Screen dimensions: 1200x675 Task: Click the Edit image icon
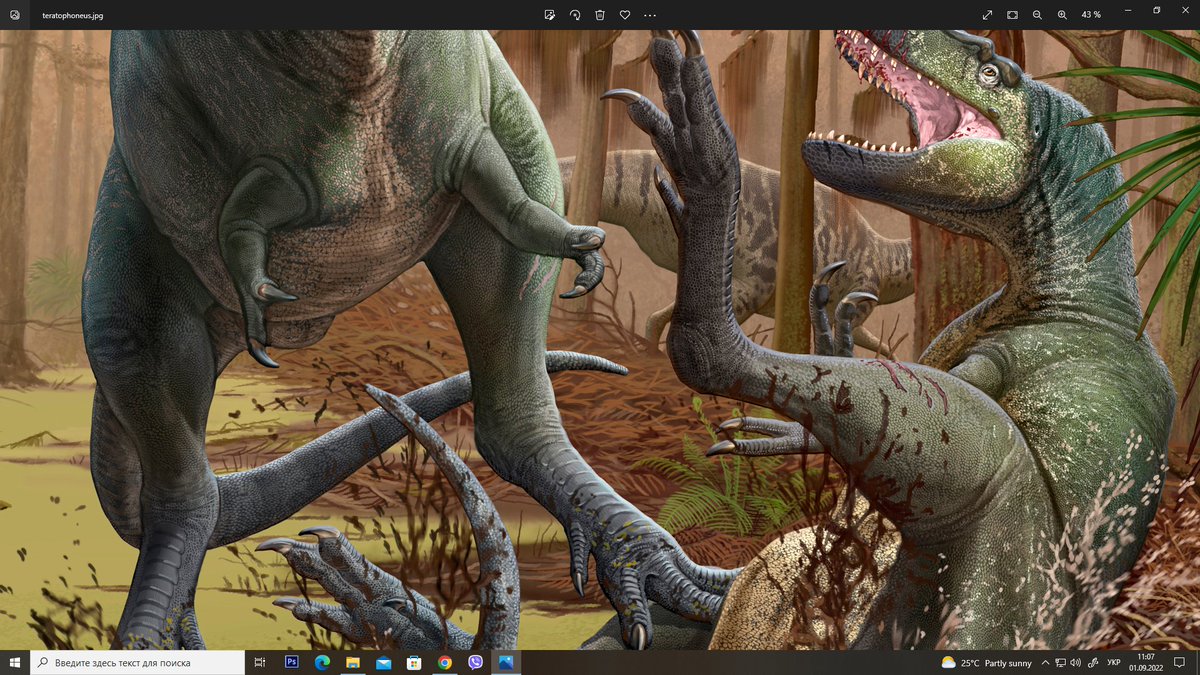point(550,15)
